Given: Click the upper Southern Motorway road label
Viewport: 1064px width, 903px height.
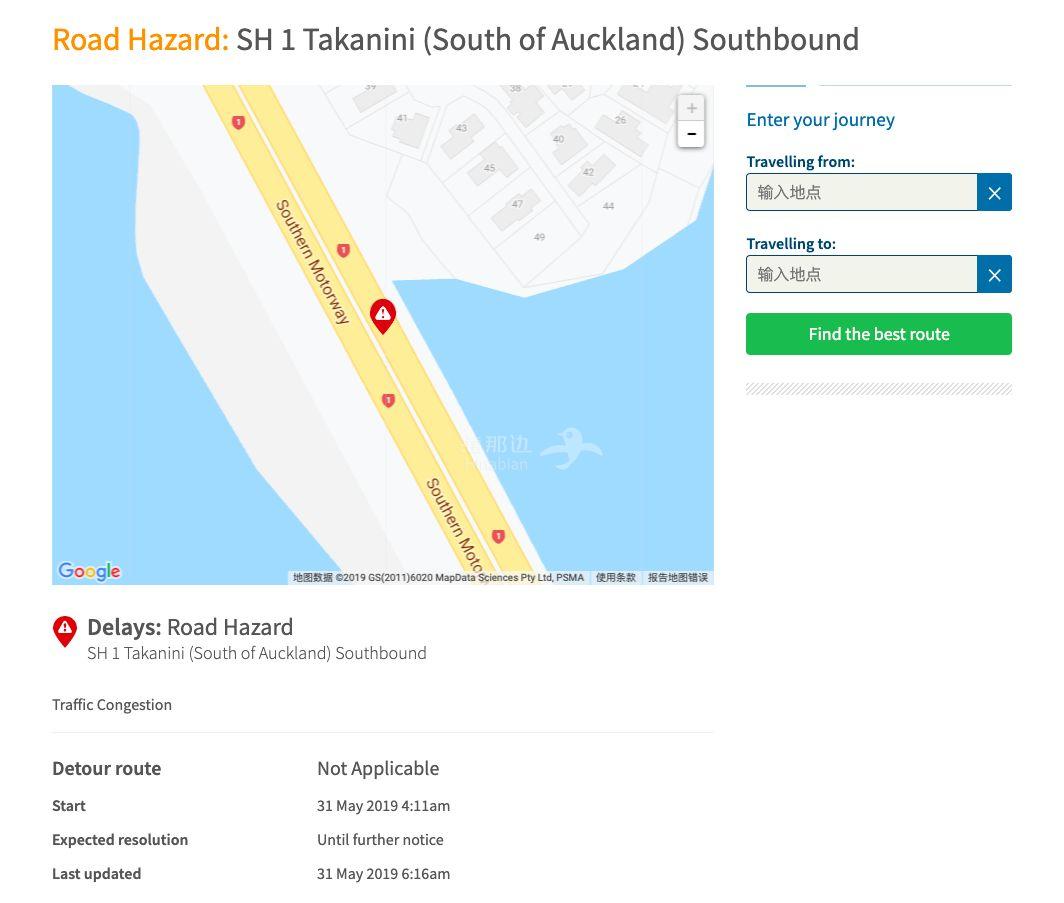Looking at the screenshot, I should click(313, 262).
